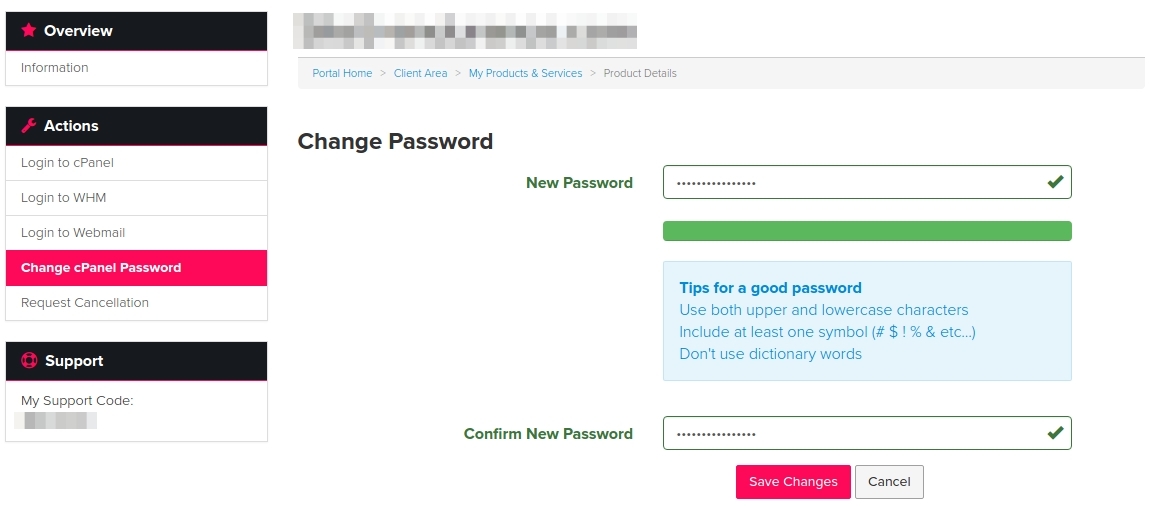Focus the New Password input field
The image size is (1151, 506).
(x=850, y=183)
